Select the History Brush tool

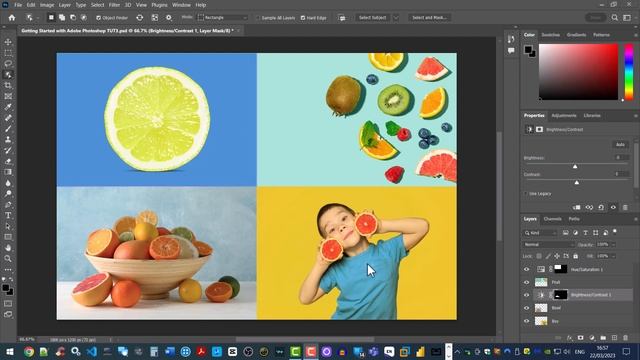(8, 150)
